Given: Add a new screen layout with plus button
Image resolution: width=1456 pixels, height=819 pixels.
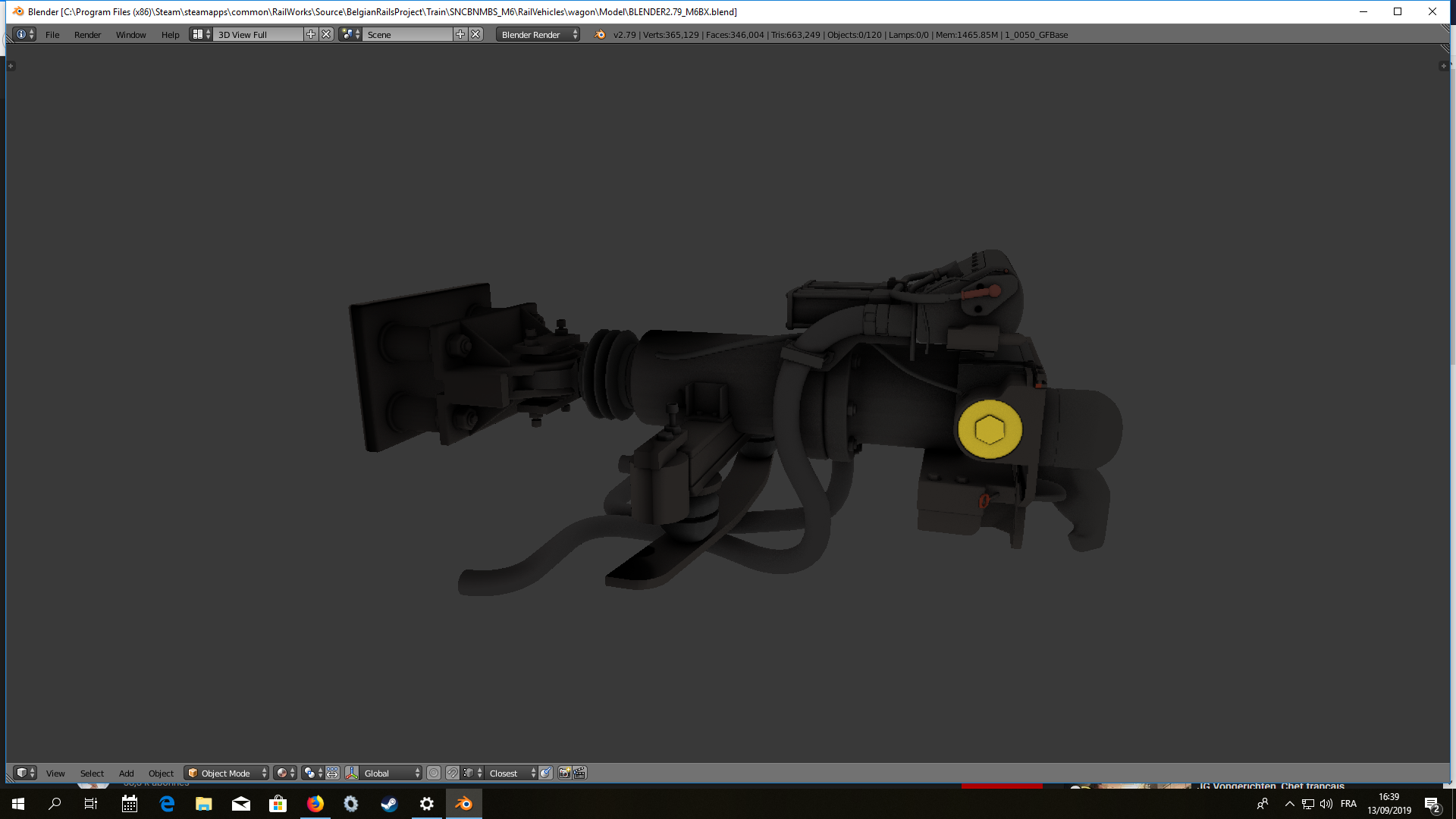Looking at the screenshot, I should pyautogui.click(x=311, y=34).
